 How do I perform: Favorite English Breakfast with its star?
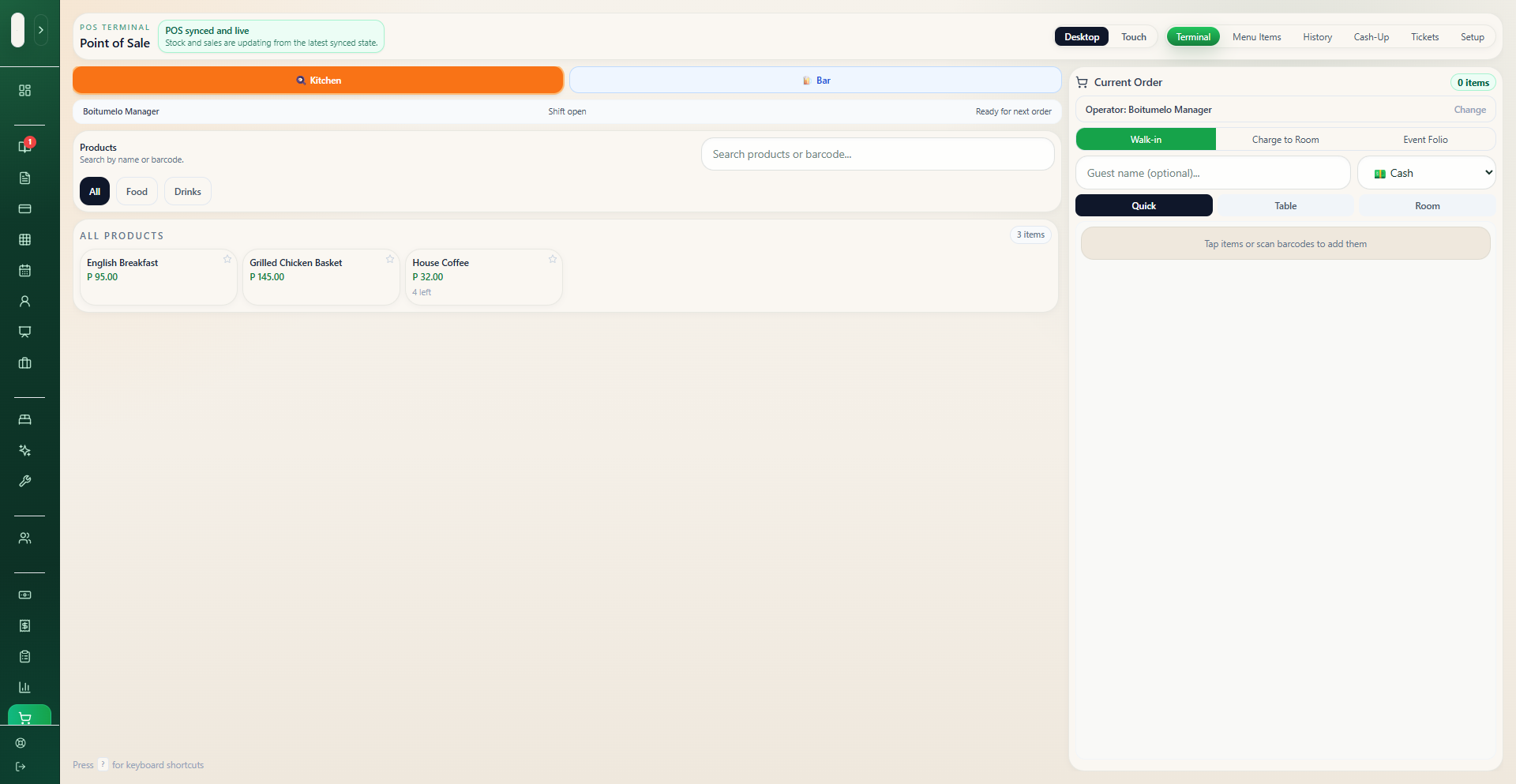coord(227,259)
